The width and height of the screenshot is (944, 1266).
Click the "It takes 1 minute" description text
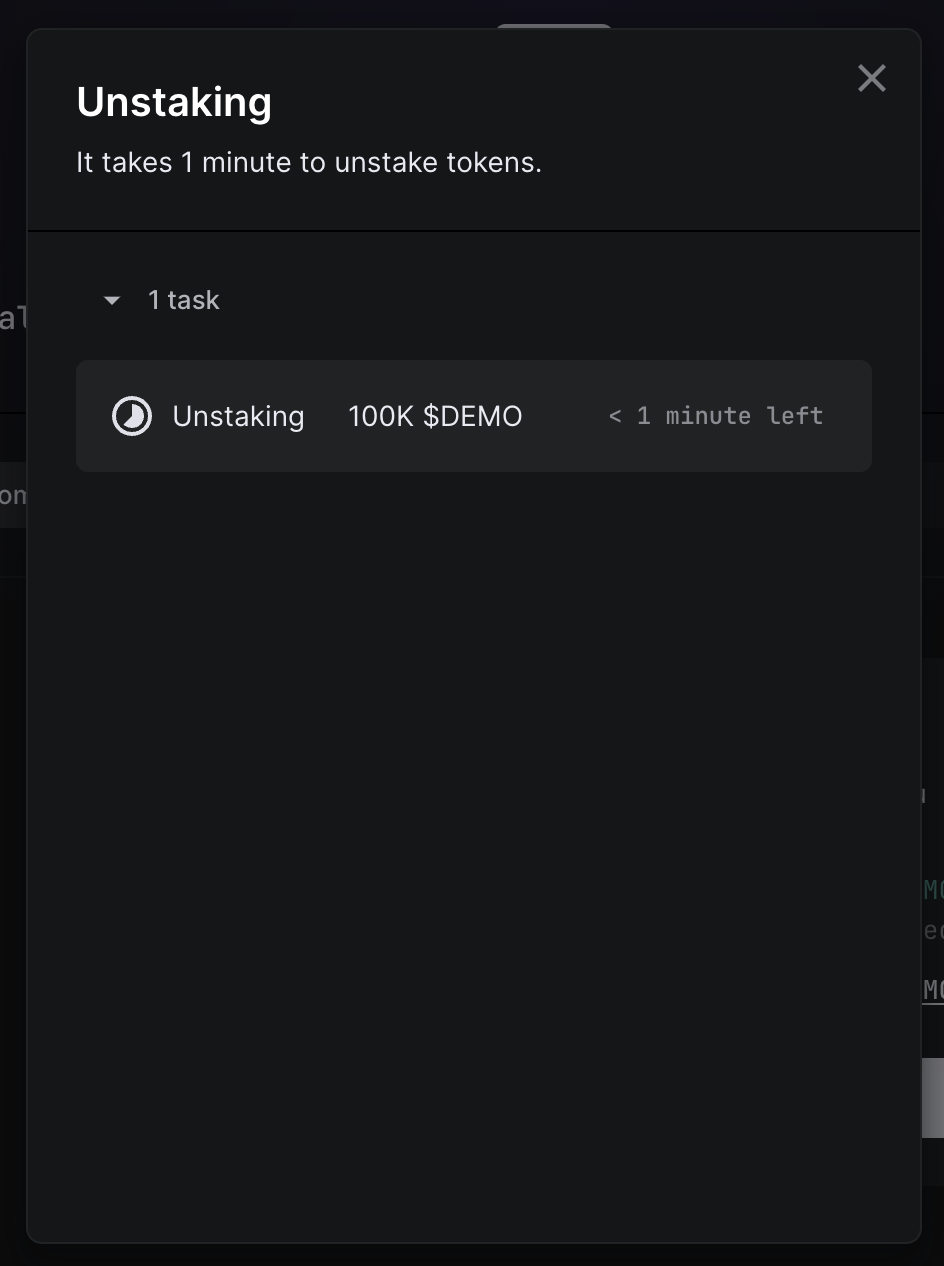pos(309,162)
